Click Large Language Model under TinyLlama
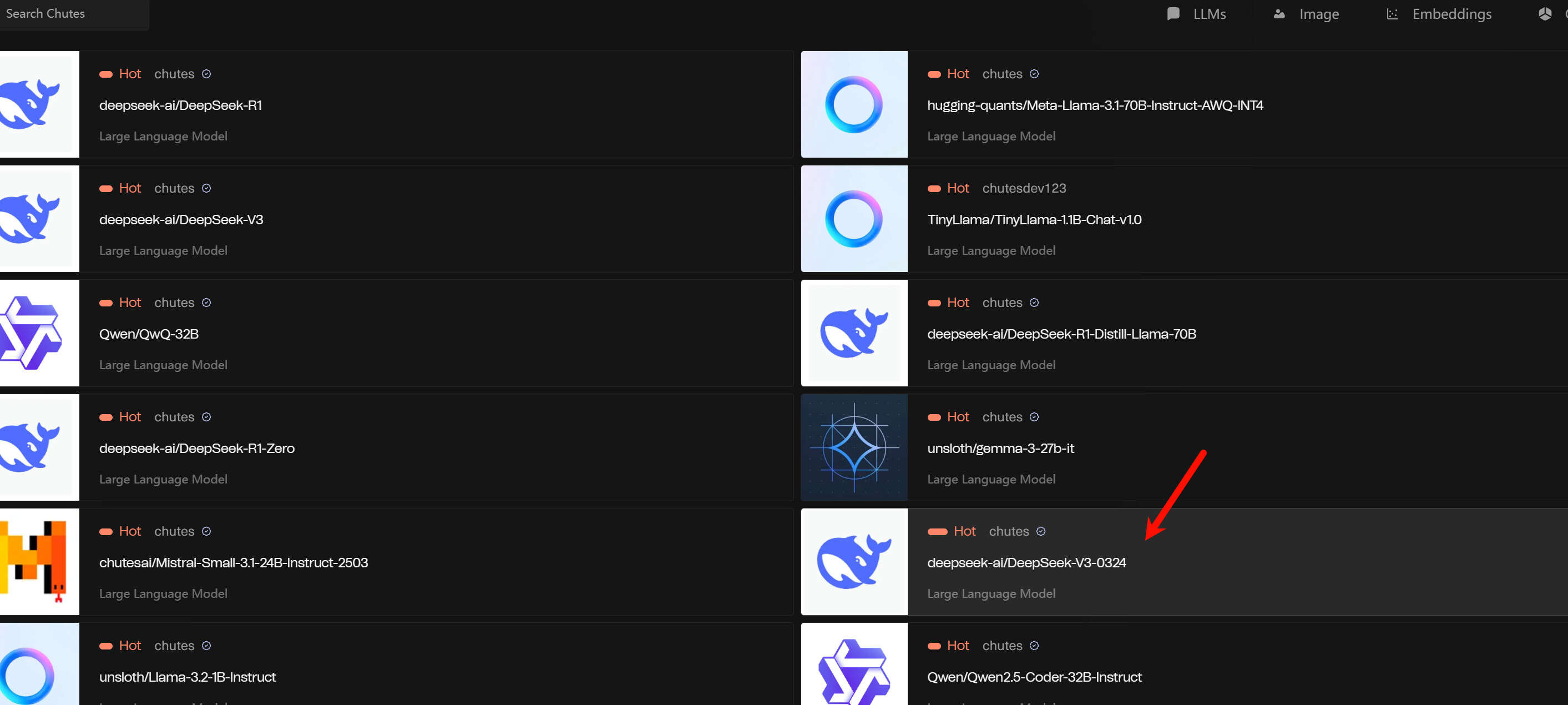1568x705 pixels. [x=991, y=251]
